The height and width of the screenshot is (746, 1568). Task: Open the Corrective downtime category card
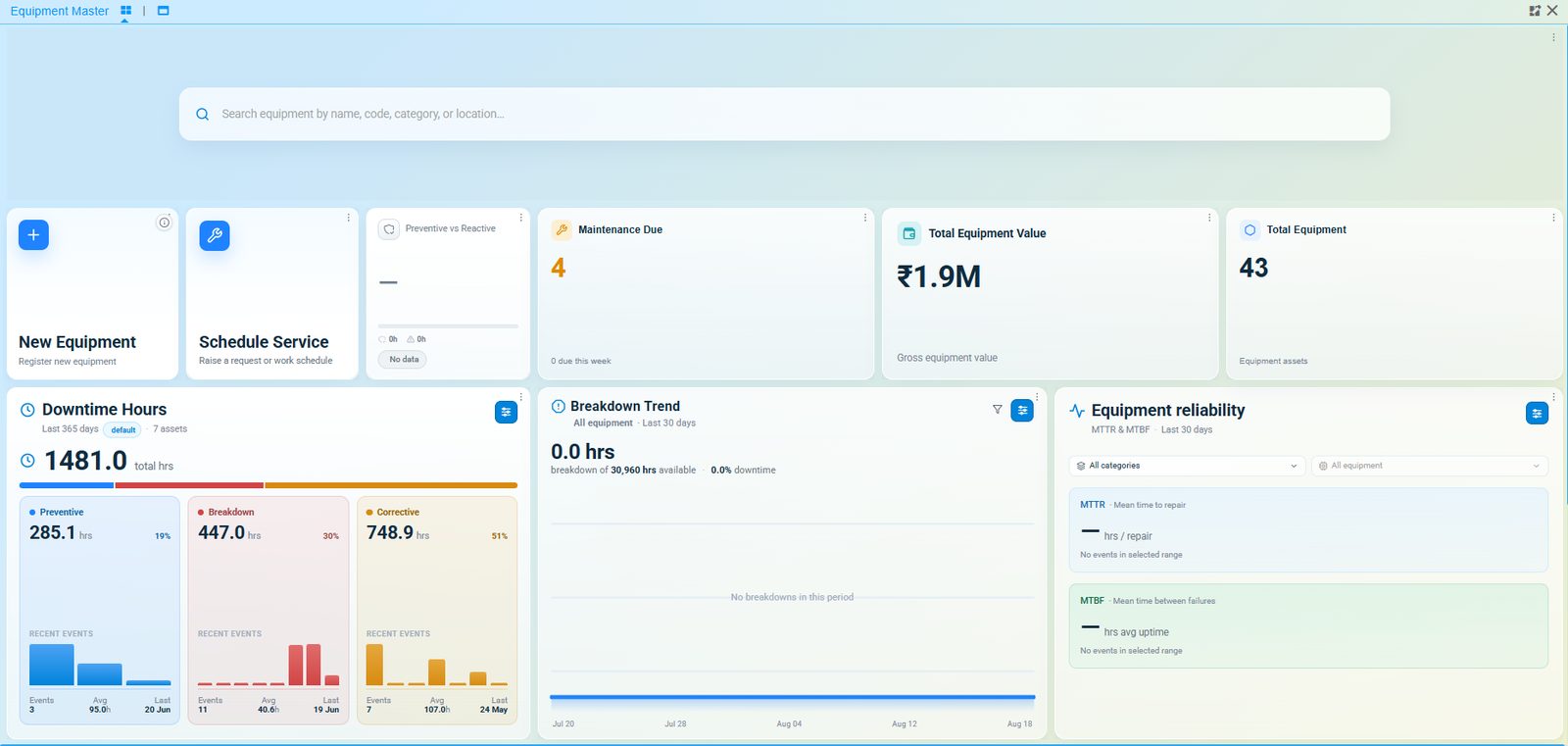coord(437,610)
